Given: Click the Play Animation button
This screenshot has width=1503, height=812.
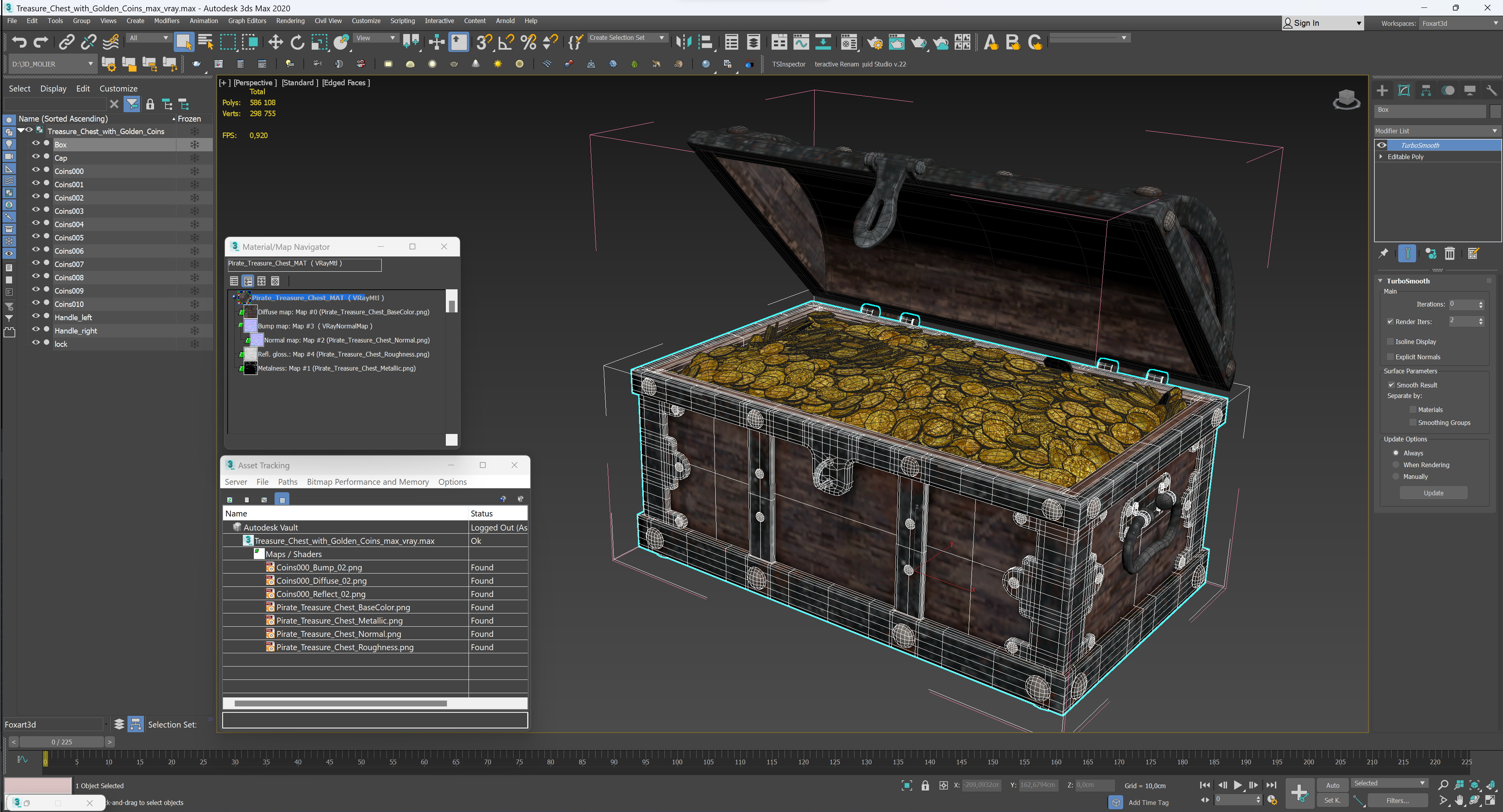Looking at the screenshot, I should [x=1237, y=785].
